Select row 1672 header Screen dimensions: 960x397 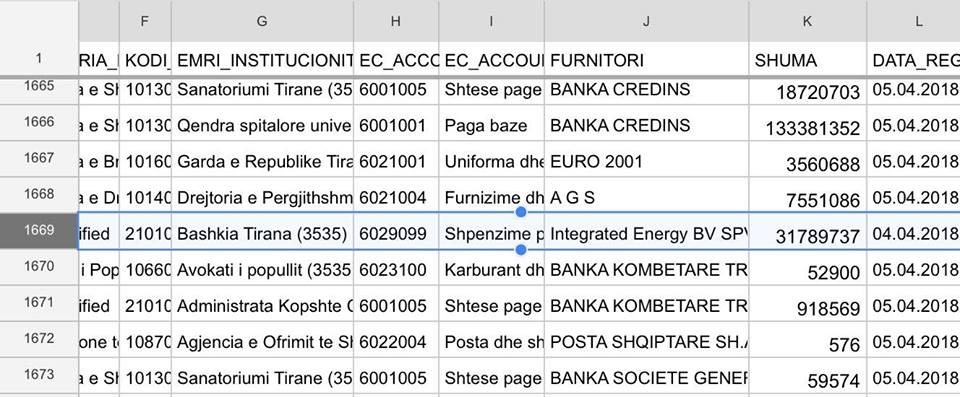(x=39, y=339)
